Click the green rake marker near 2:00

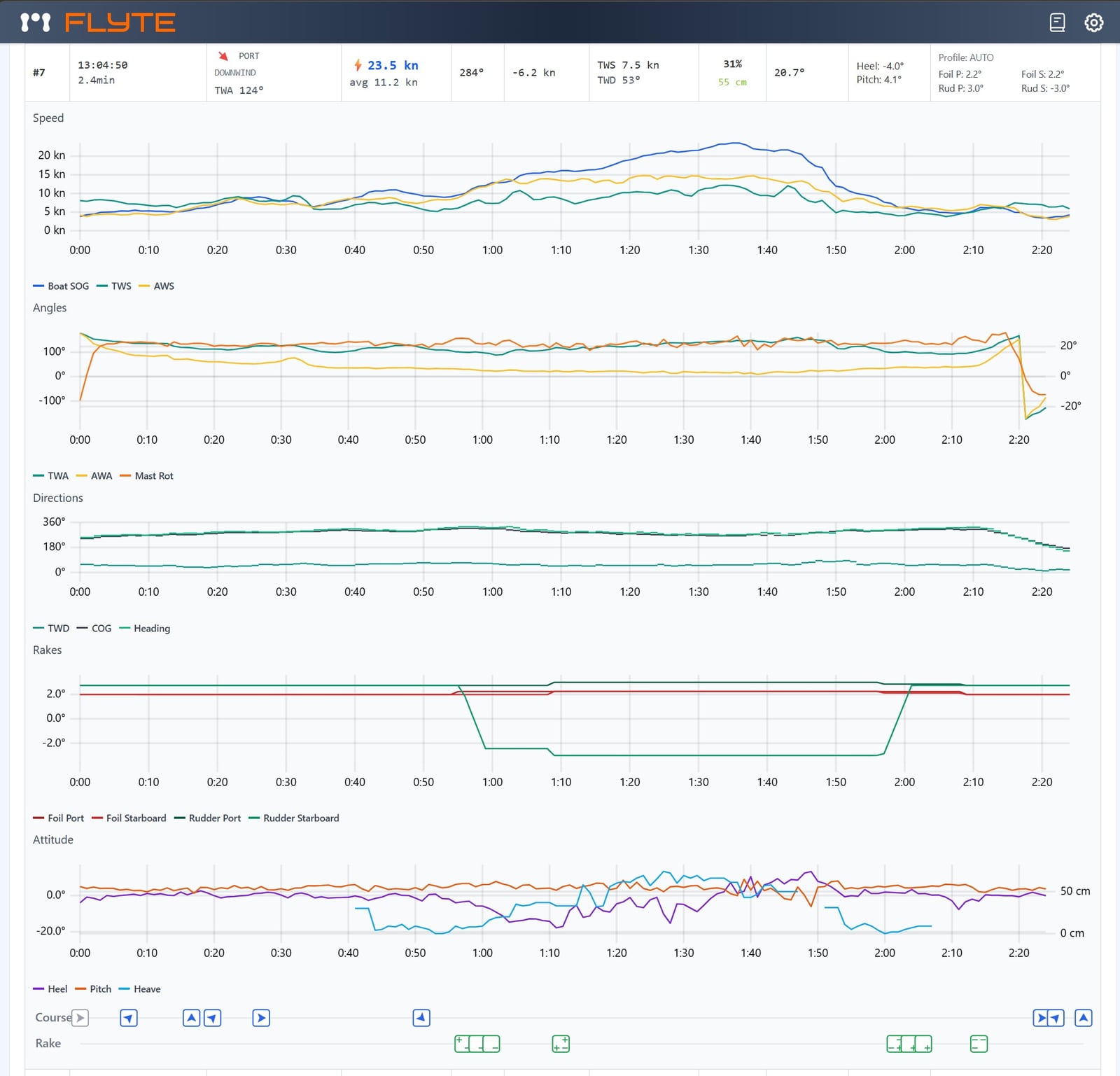pos(908,1043)
